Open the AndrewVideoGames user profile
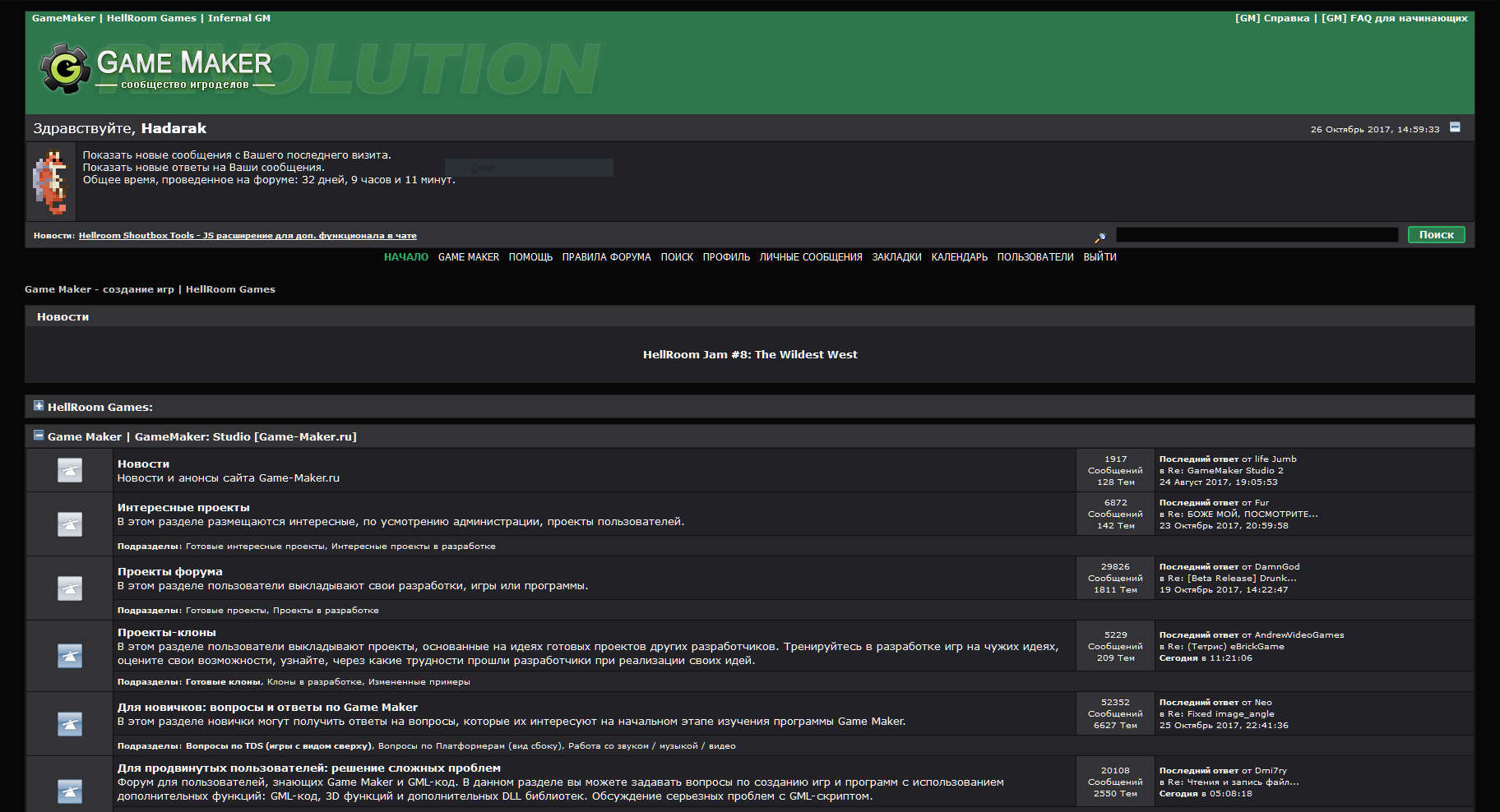1500x812 pixels. [x=1299, y=635]
